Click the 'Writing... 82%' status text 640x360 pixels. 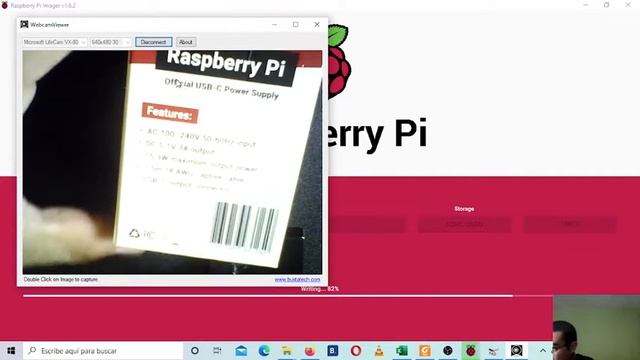[x=320, y=289]
